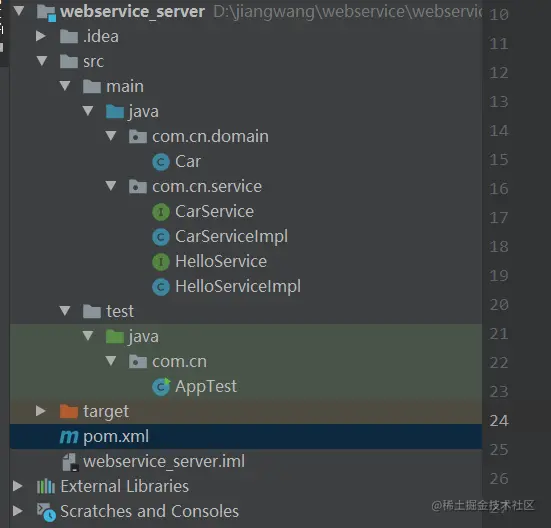Click the com.cn package icon
551x528 pixels.
click(x=138, y=361)
